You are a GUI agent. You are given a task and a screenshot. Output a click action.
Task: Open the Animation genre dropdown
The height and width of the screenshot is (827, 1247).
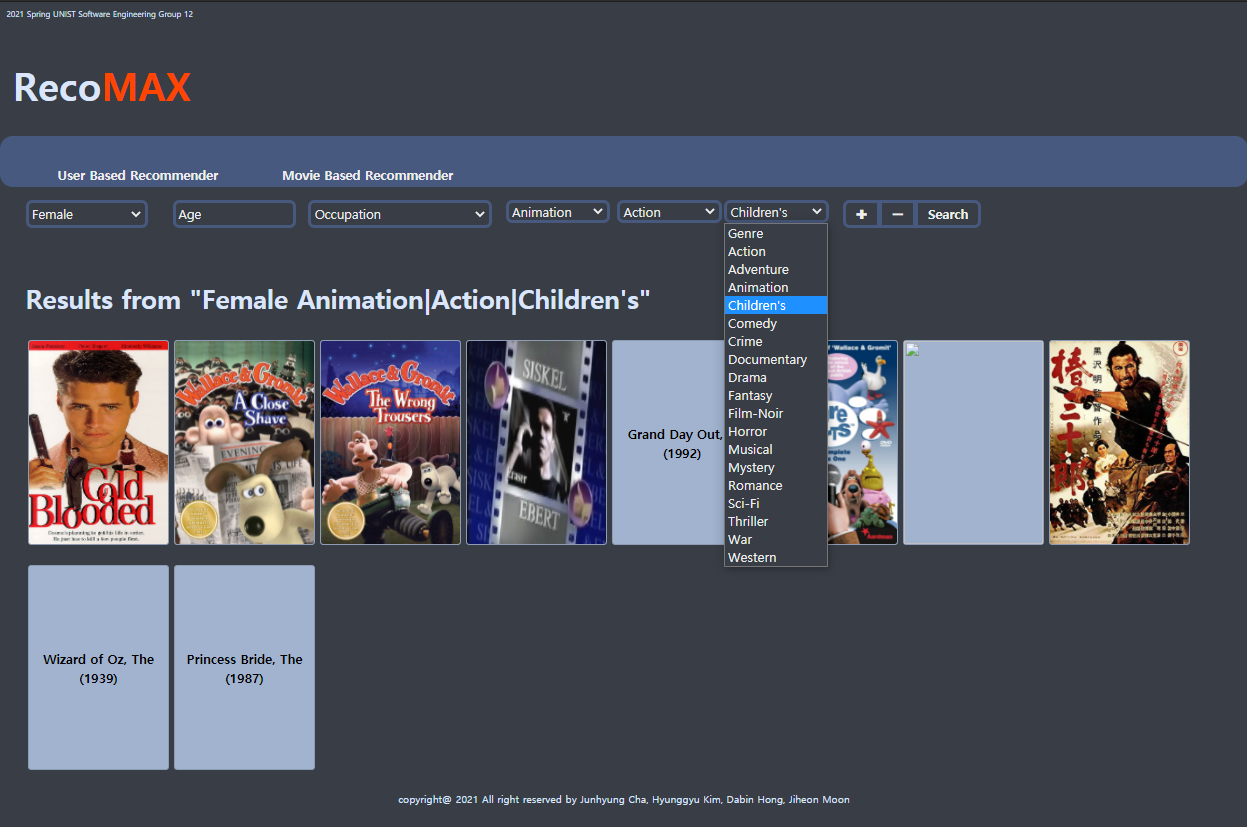pyautogui.click(x=557, y=211)
